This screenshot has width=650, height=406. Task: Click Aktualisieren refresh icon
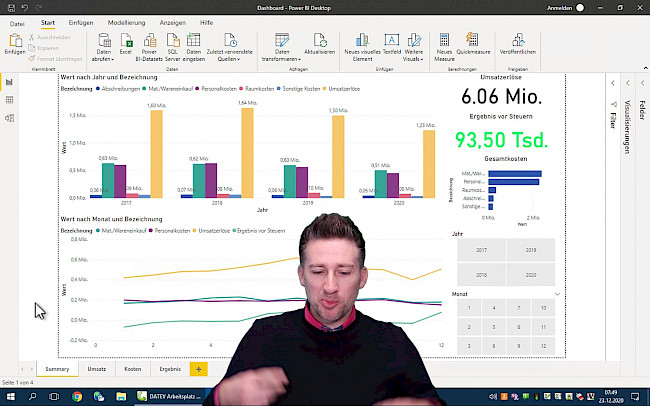pyautogui.click(x=319, y=42)
